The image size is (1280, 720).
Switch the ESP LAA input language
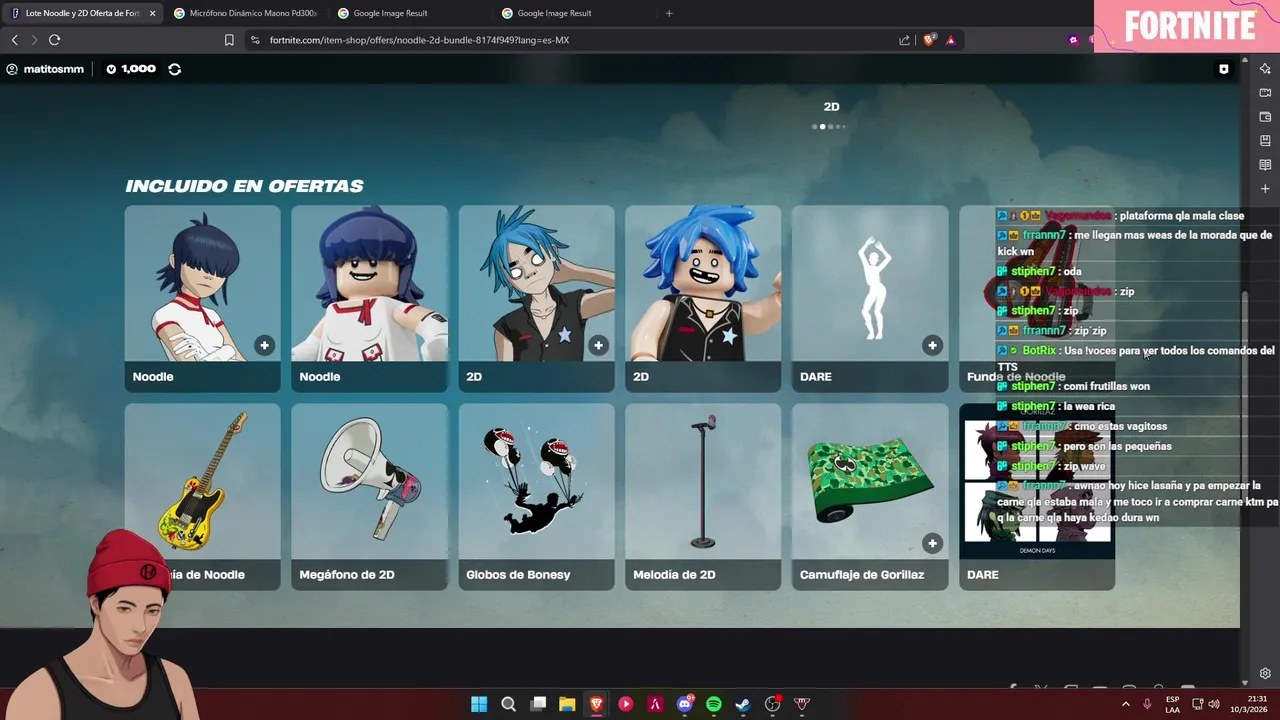pos(1172,704)
